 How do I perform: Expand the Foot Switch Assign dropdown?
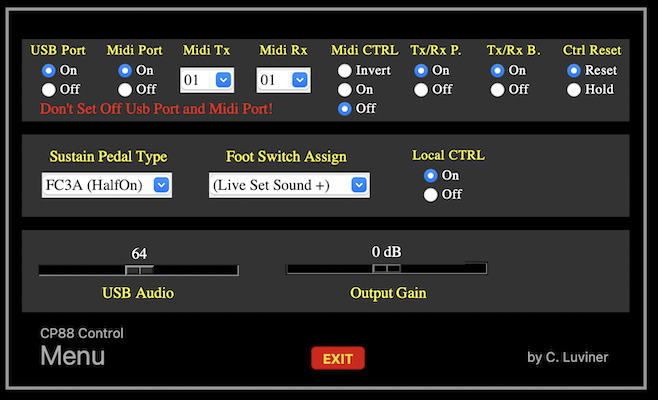point(289,185)
